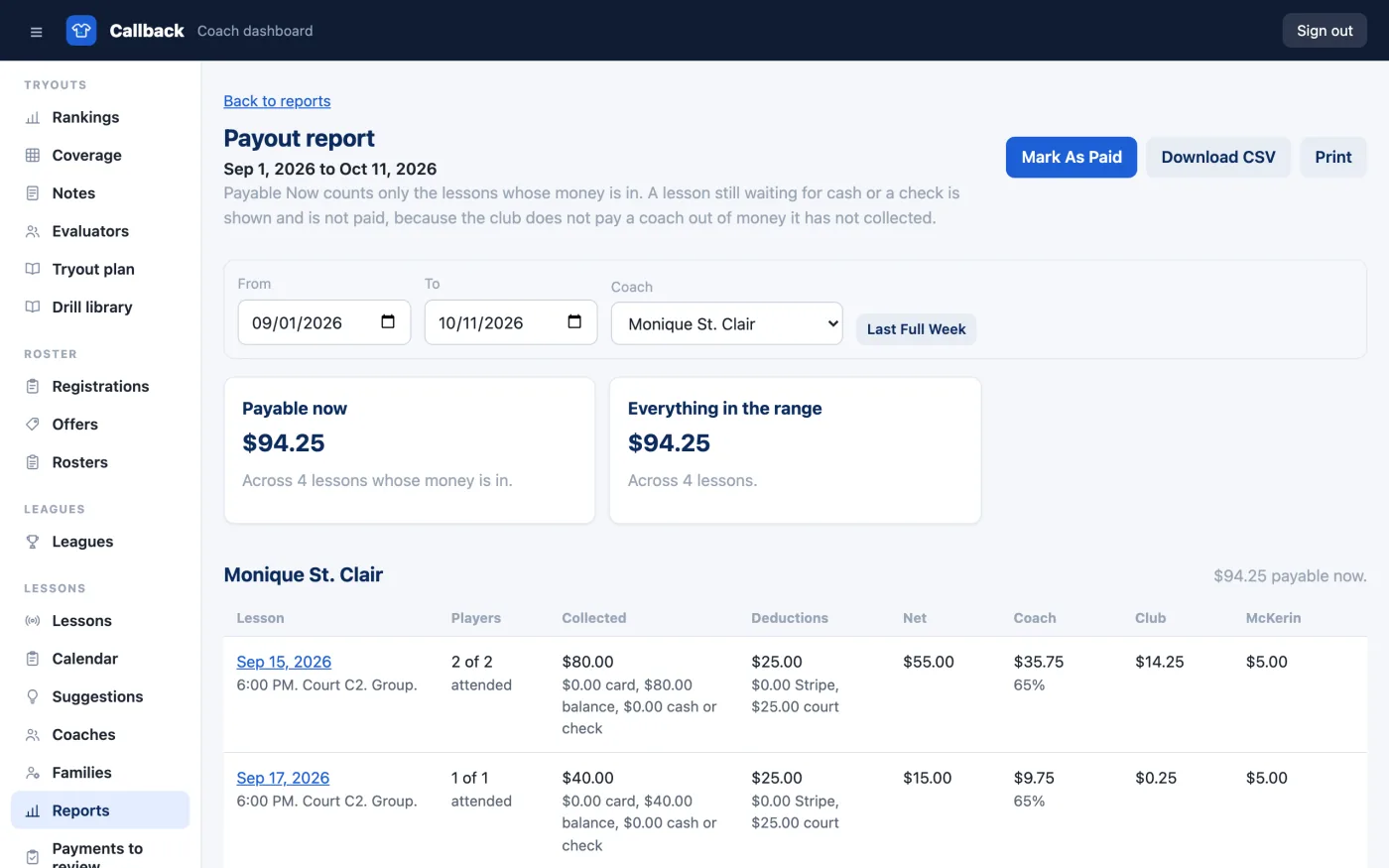Screen dimensions: 1389x868
Task: Click the Evaluators people icon
Action: [x=33, y=231]
